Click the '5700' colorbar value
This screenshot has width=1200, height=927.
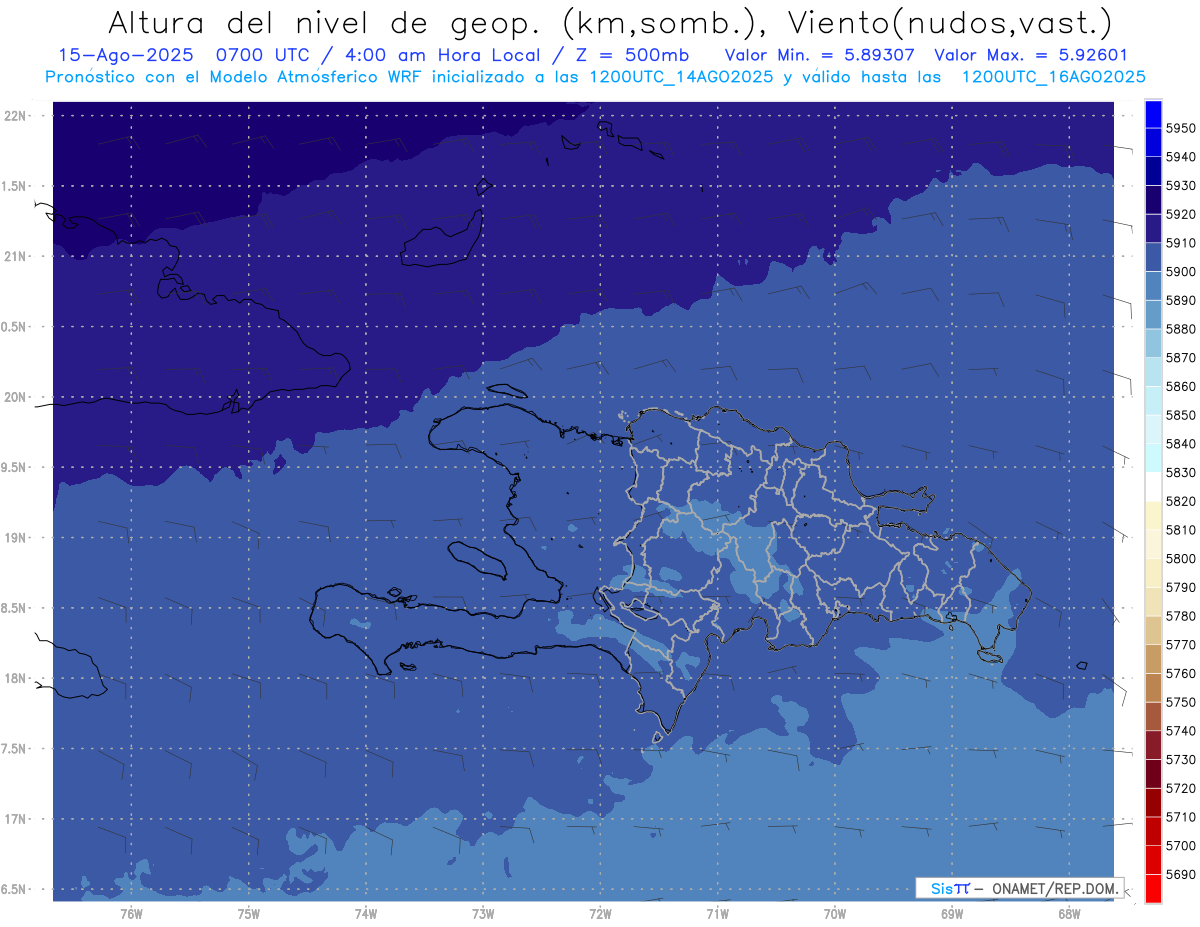(x=1181, y=845)
